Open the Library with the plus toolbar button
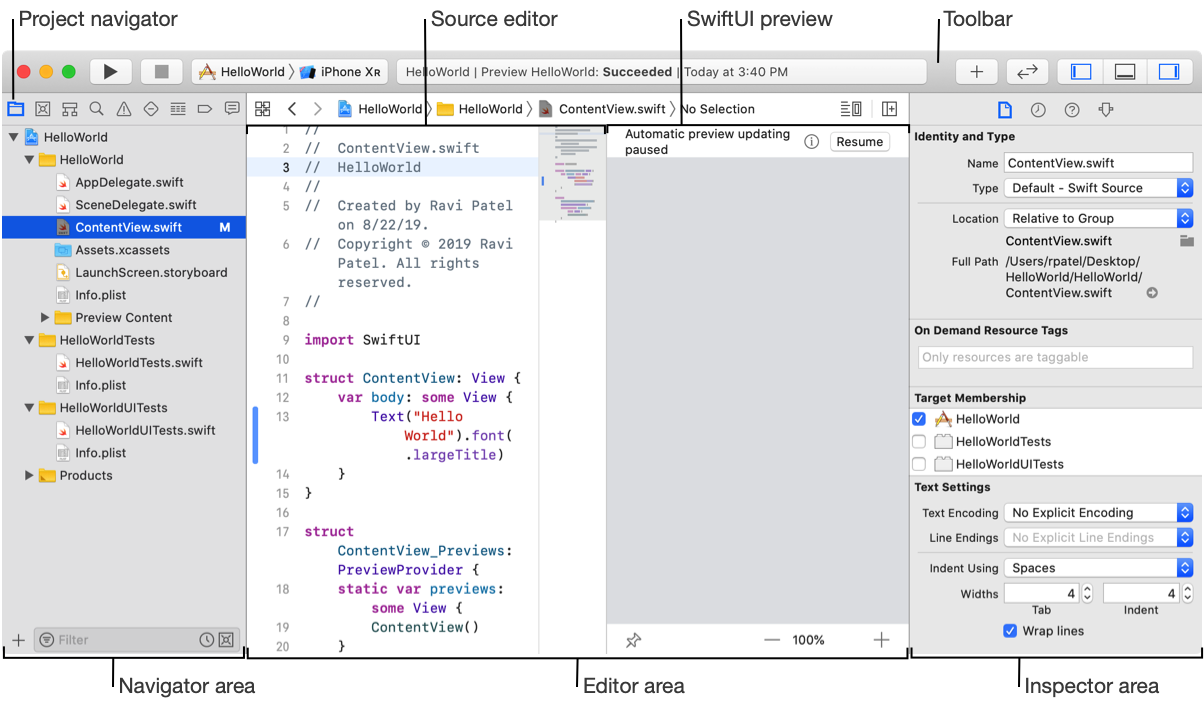Screen dimensions: 1204x704 [x=977, y=72]
